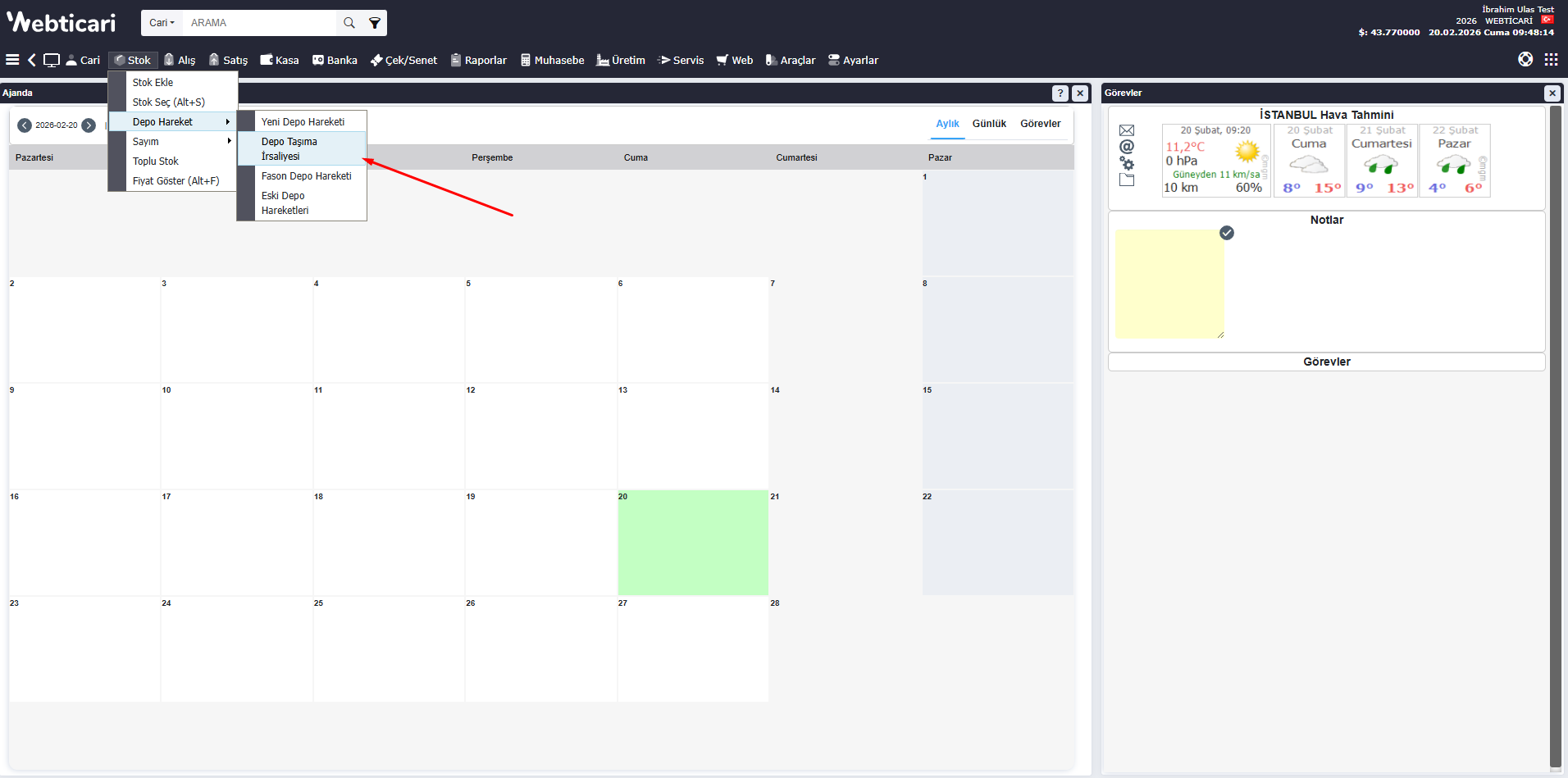Click the monitor desktop icon in toolbar
Image resolution: width=1568 pixels, height=778 pixels.
click(x=52, y=60)
